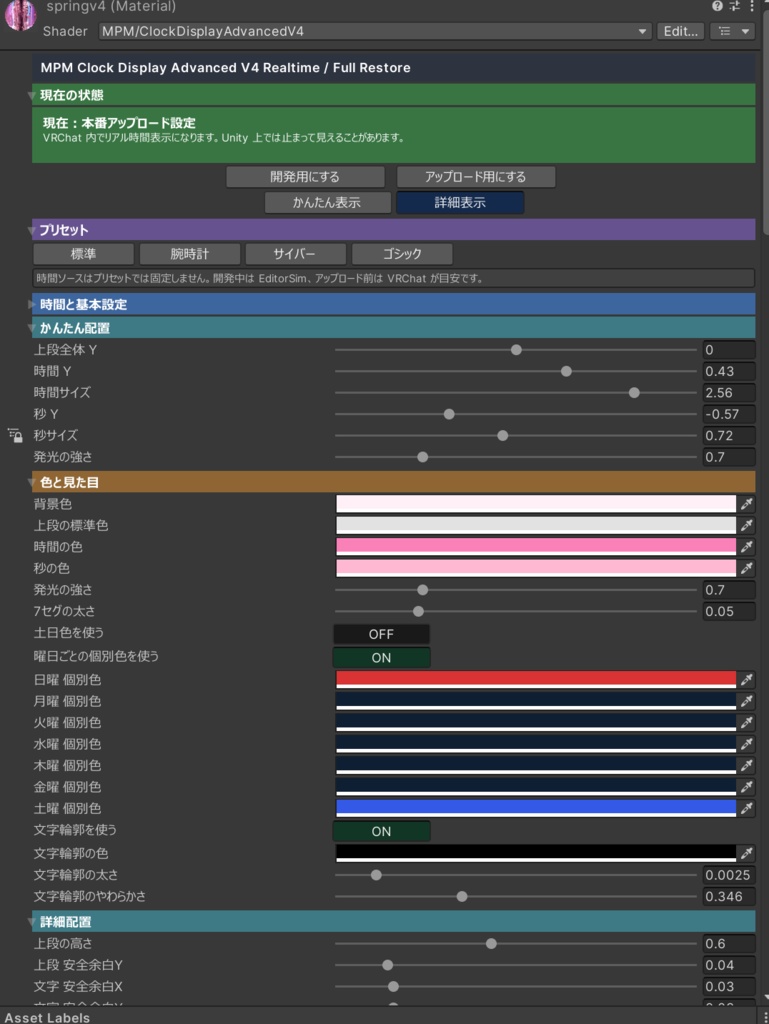Pick 木曜 個別色 with the eyedropper icon
Screen dimensions: 769x1024
(747, 765)
